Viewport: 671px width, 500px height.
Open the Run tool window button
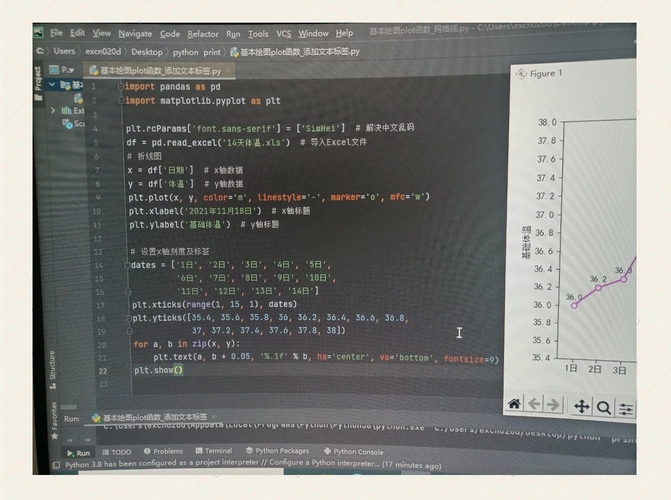[78, 453]
